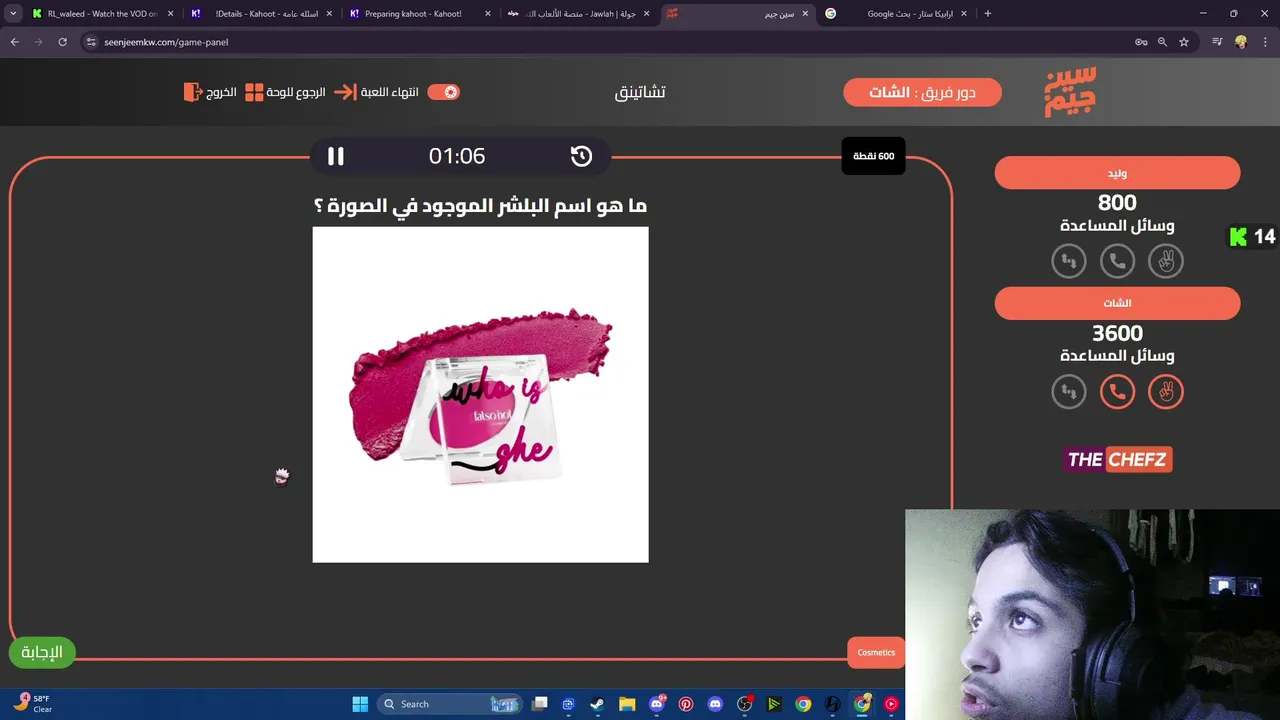This screenshot has height=720, width=1280.
Task: Click the دور فريق : الشات turn indicator
Action: 922,92
